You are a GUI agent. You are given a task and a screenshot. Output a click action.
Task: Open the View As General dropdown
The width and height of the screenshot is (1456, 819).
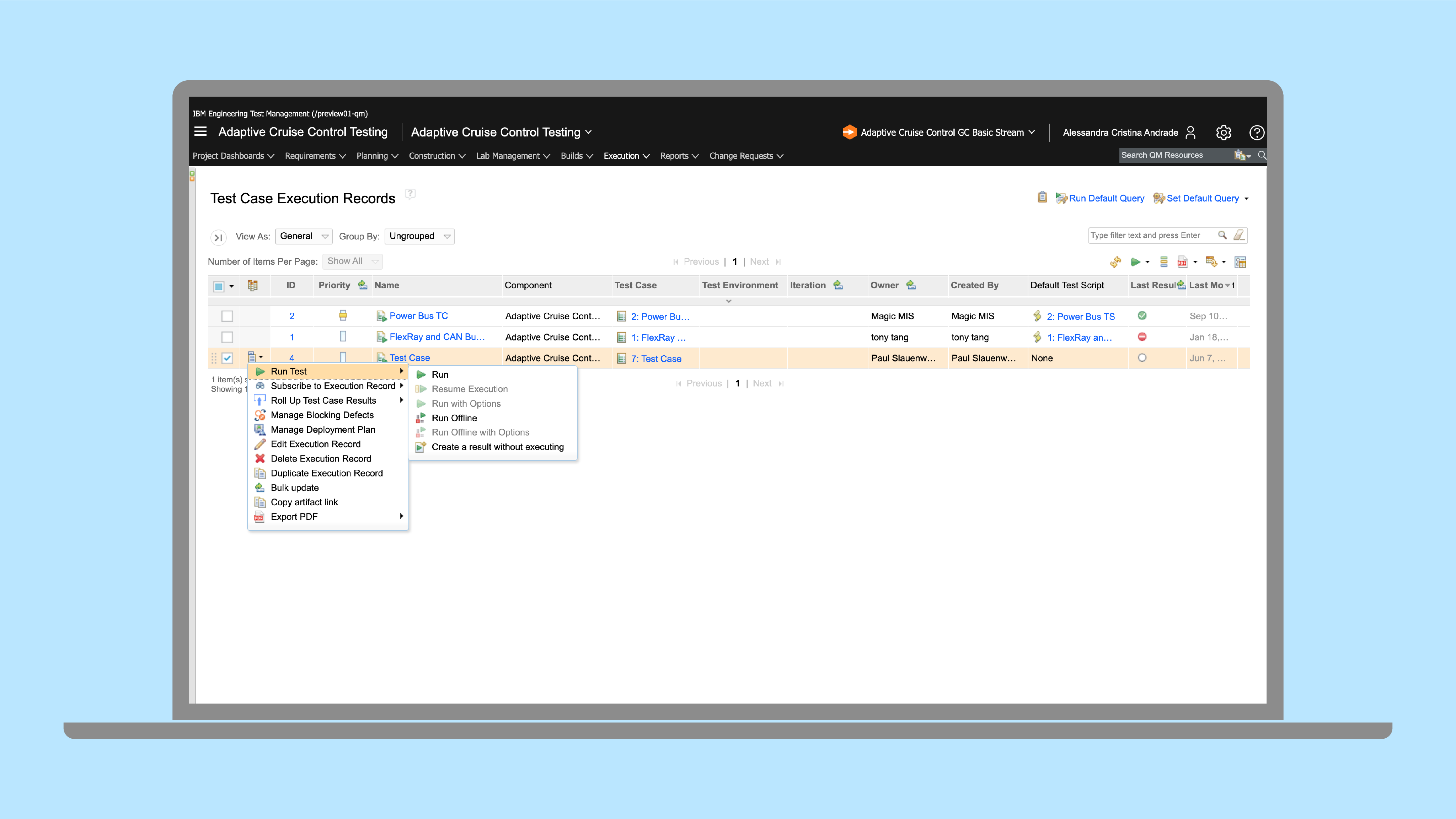304,236
